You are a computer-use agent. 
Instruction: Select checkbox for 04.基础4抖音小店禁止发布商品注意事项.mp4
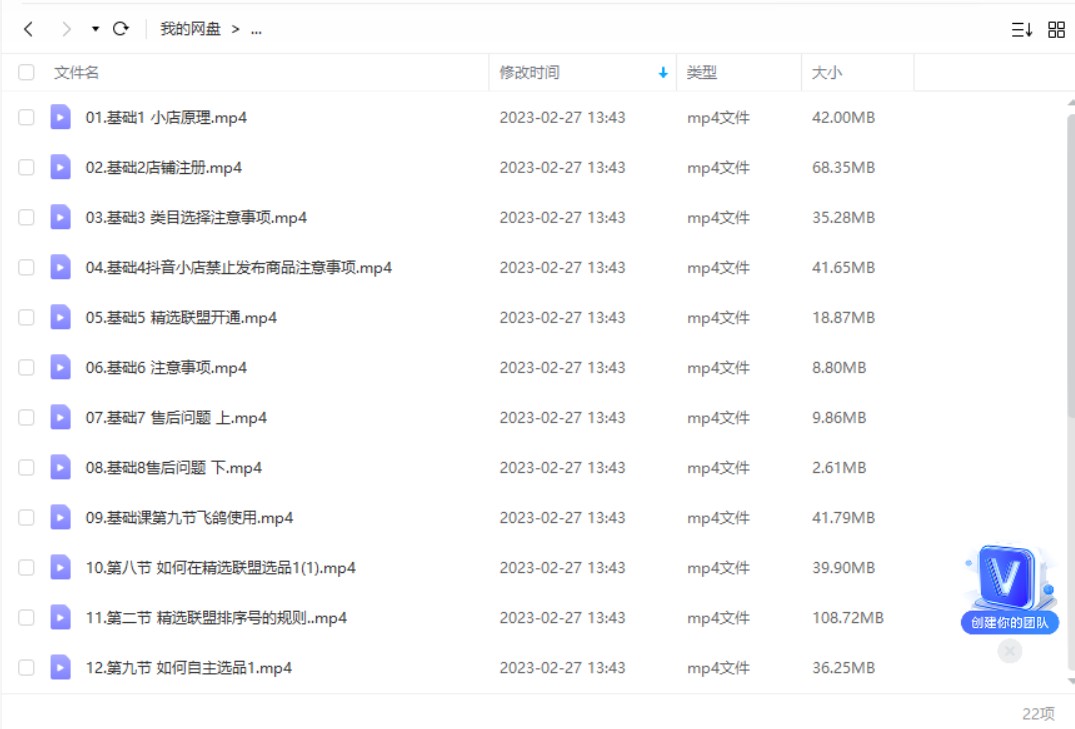[x=26, y=267]
